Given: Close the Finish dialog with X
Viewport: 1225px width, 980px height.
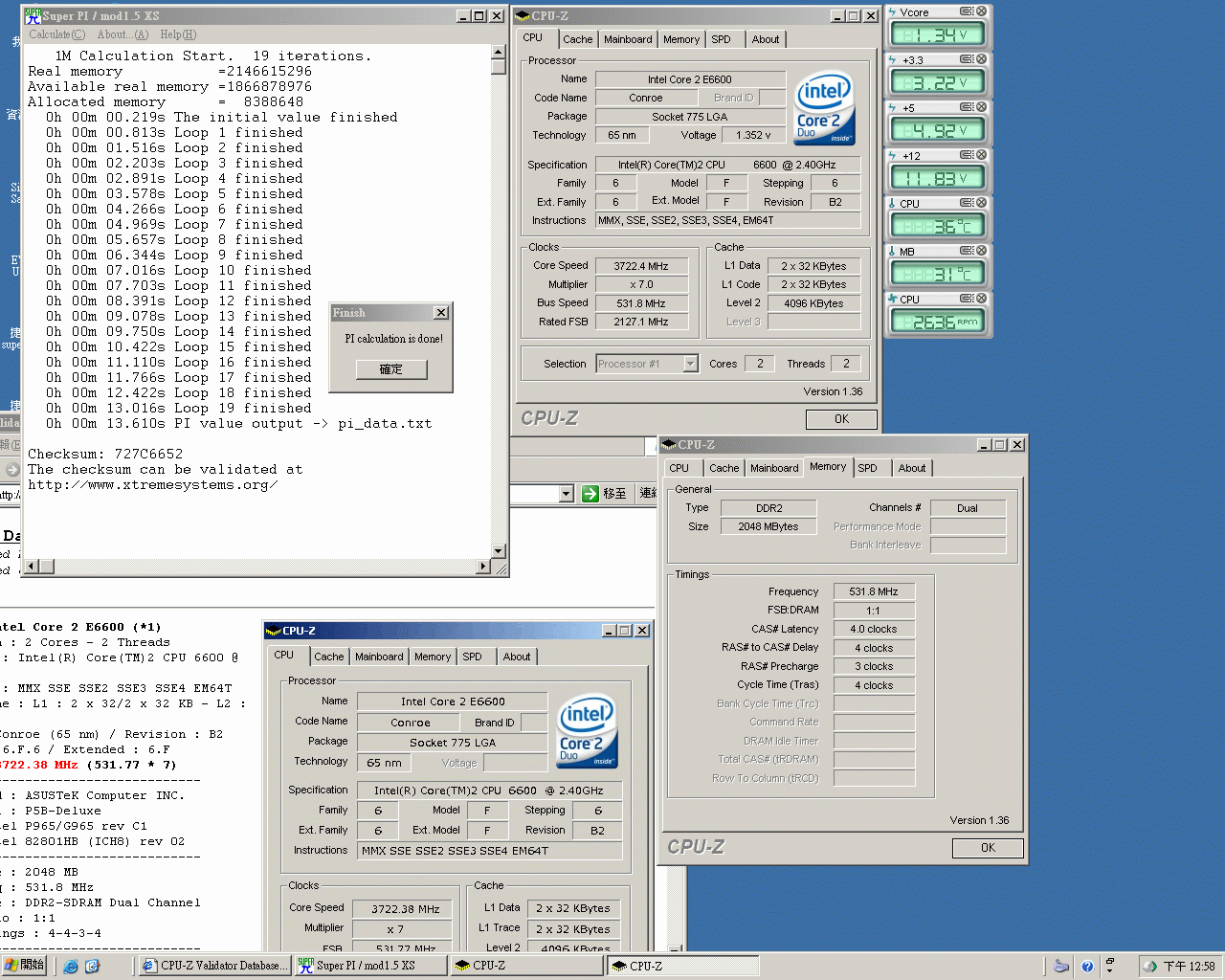Looking at the screenshot, I should (441, 313).
